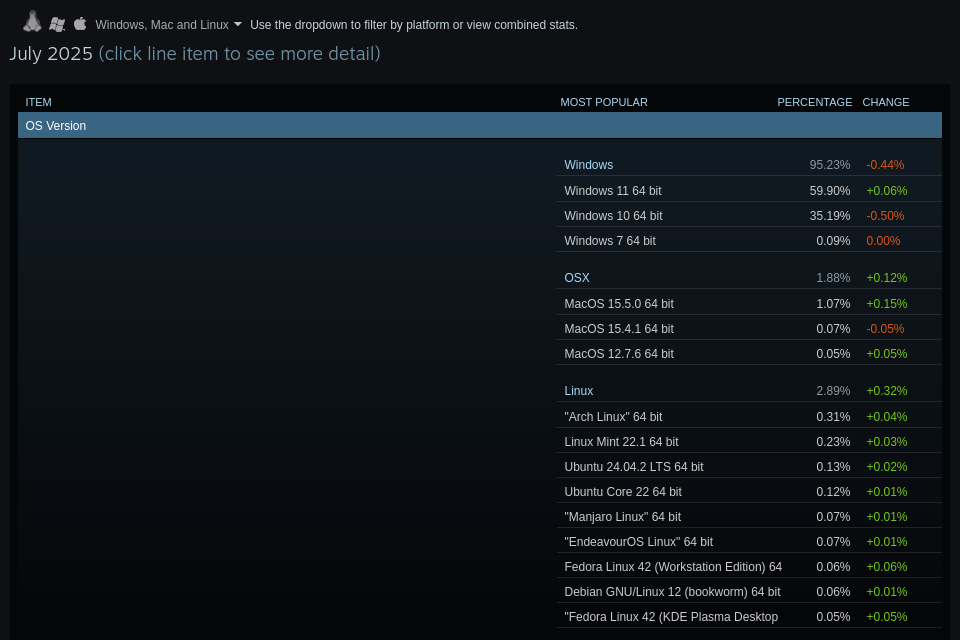Select the Linux Mint 22.1 64 bit row
The height and width of the screenshot is (640, 960).
[x=749, y=442]
